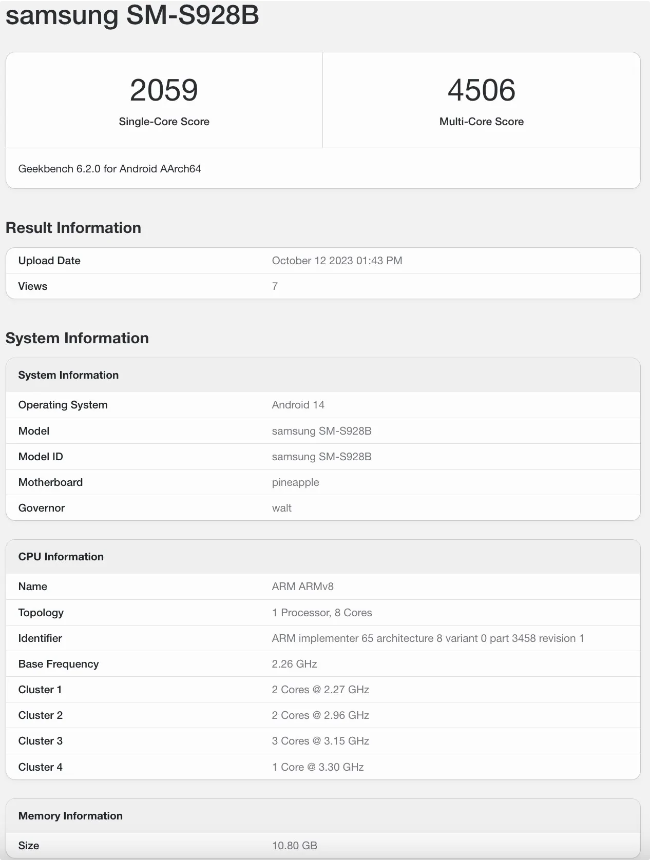Click the 2059 single-core score value
The image size is (651, 861).
(x=164, y=90)
